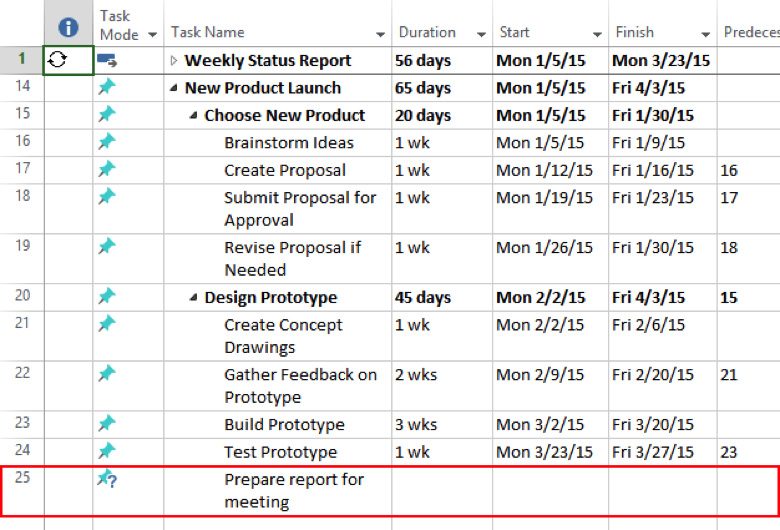Select row 25 by its row number
The image size is (780, 530).
(x=22, y=478)
